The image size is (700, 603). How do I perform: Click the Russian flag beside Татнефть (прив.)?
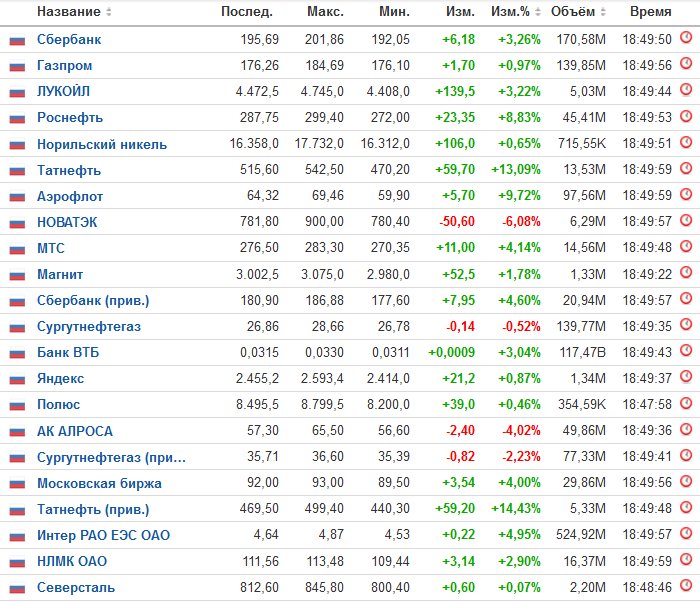[x=17, y=511]
